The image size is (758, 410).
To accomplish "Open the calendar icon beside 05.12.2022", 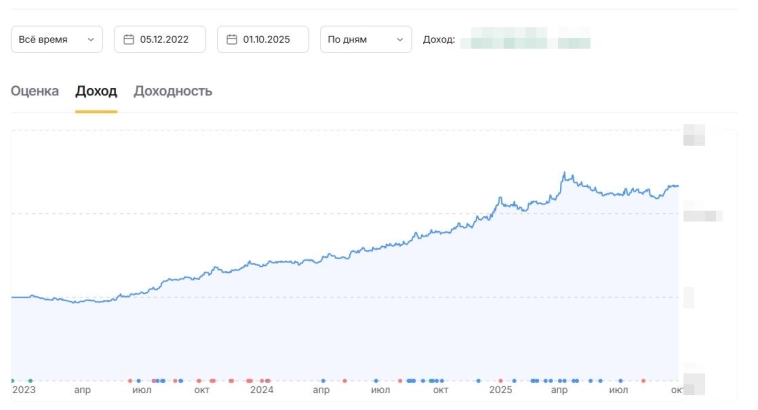I will click(129, 40).
